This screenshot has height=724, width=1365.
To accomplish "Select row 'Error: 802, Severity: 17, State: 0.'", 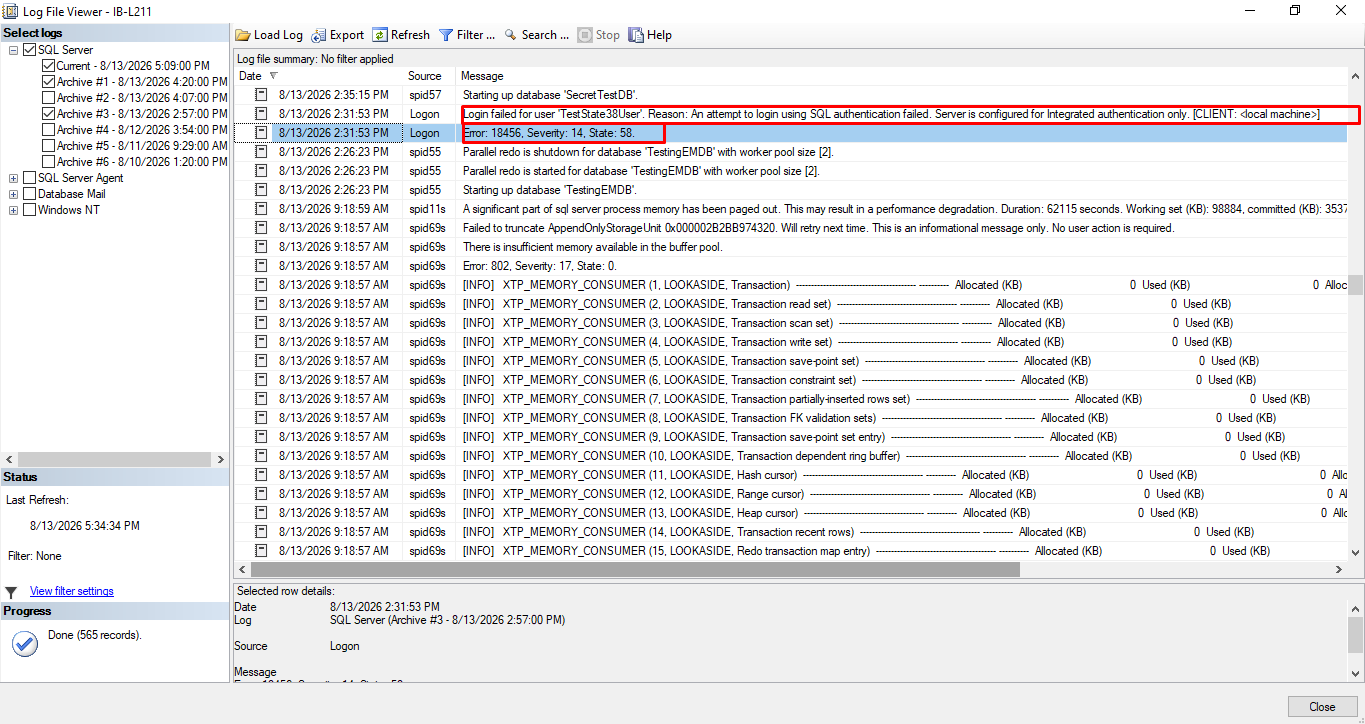I will pos(790,266).
